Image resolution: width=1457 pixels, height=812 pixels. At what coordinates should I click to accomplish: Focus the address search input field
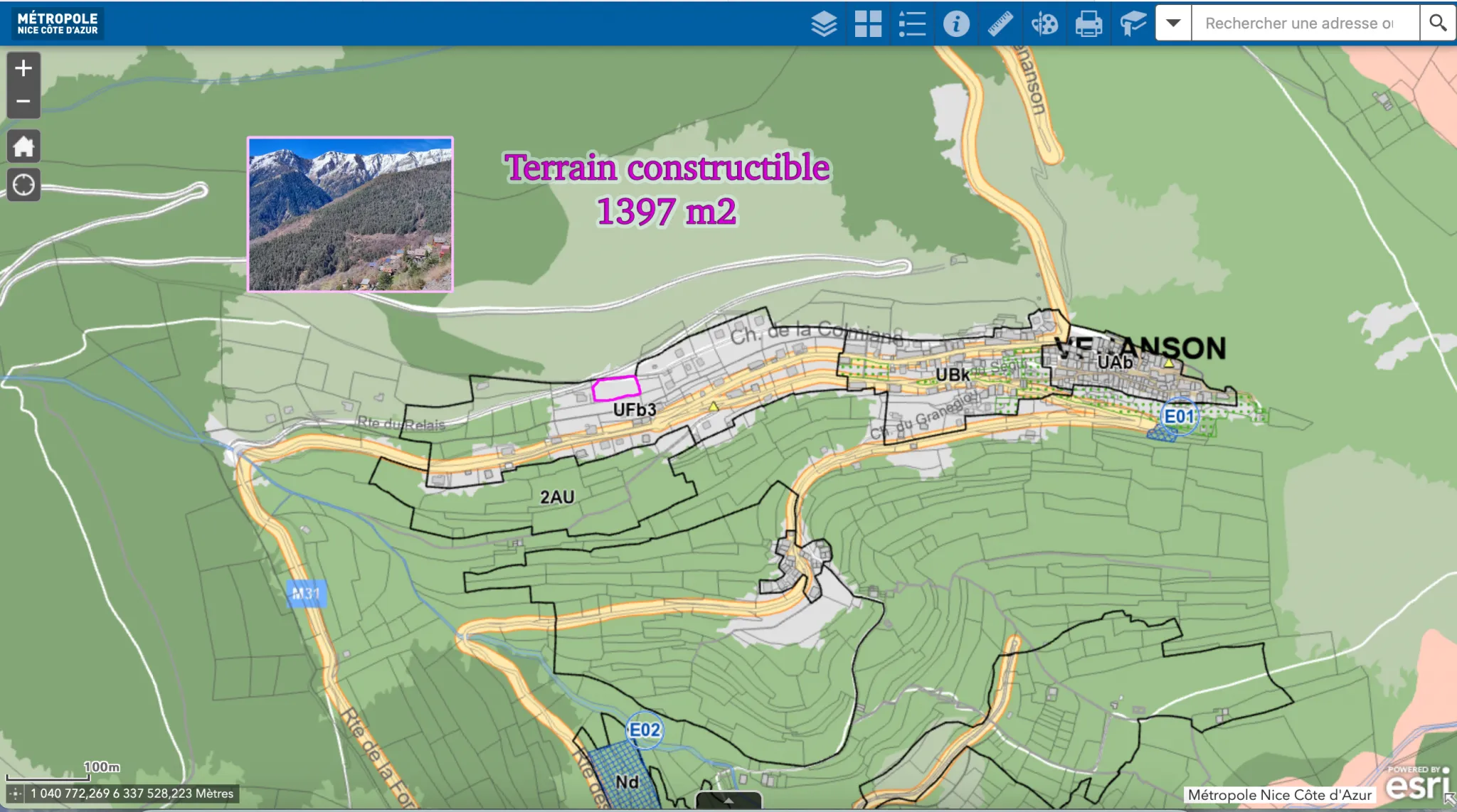pos(1305,23)
